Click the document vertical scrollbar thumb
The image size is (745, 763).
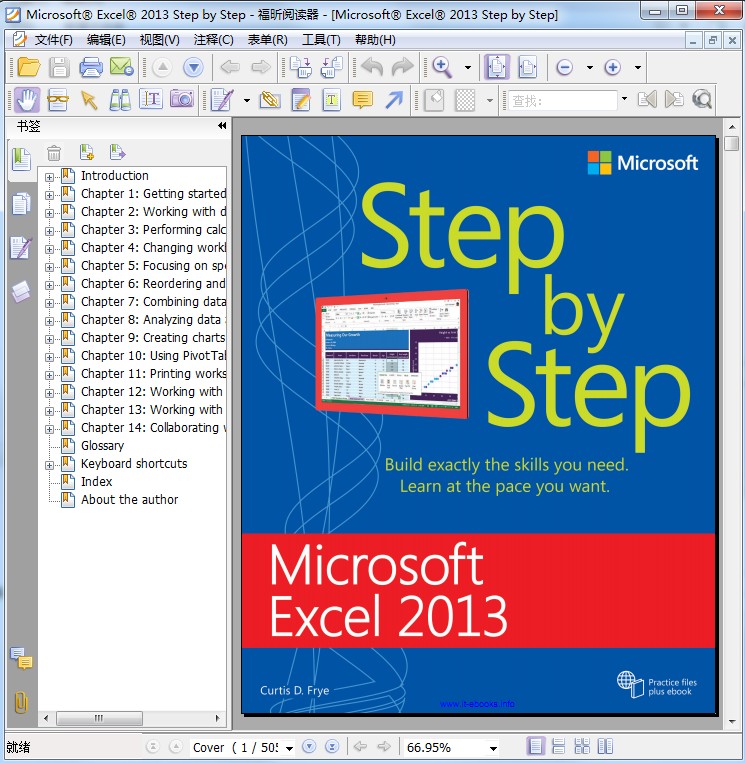point(731,144)
